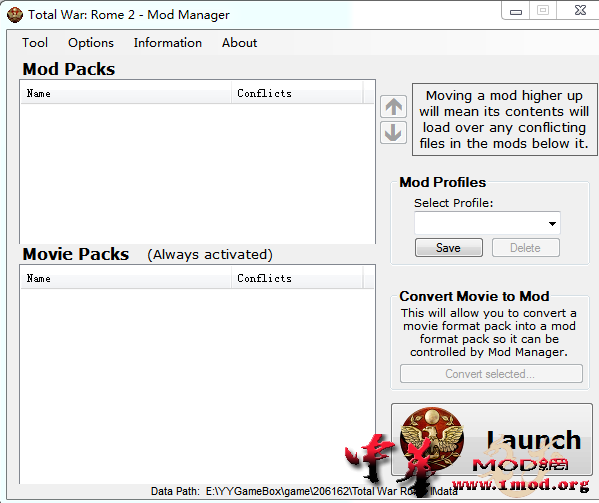This screenshot has width=599, height=503.
Task: Sort Movie Packs by Conflicts column
Action: pyautogui.click(x=297, y=278)
